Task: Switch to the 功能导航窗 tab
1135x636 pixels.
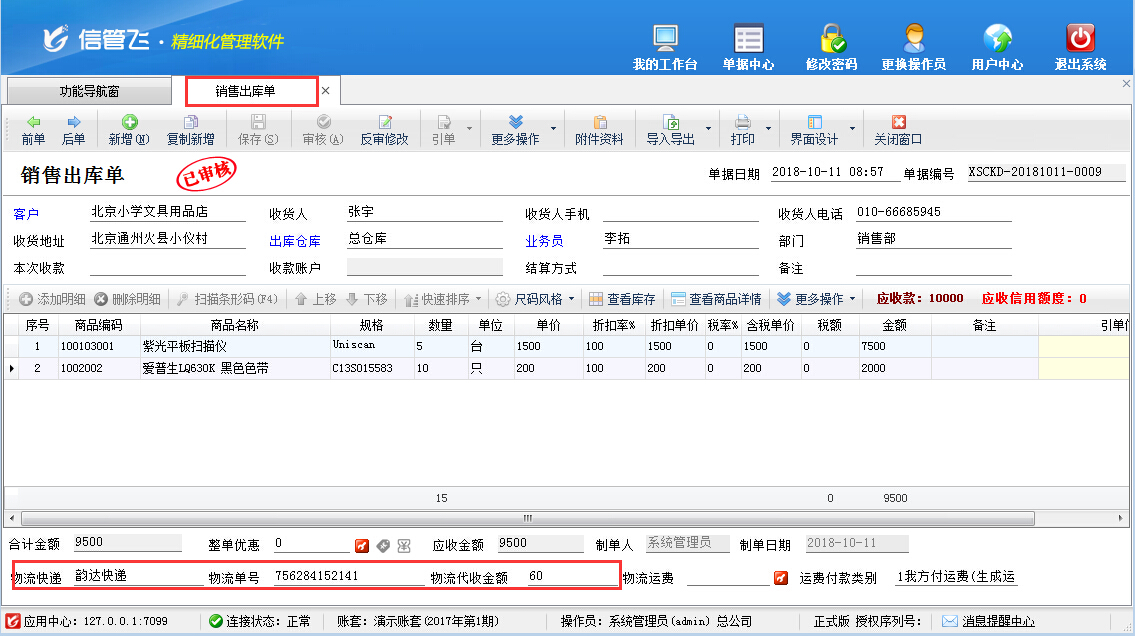Action: 89,91
